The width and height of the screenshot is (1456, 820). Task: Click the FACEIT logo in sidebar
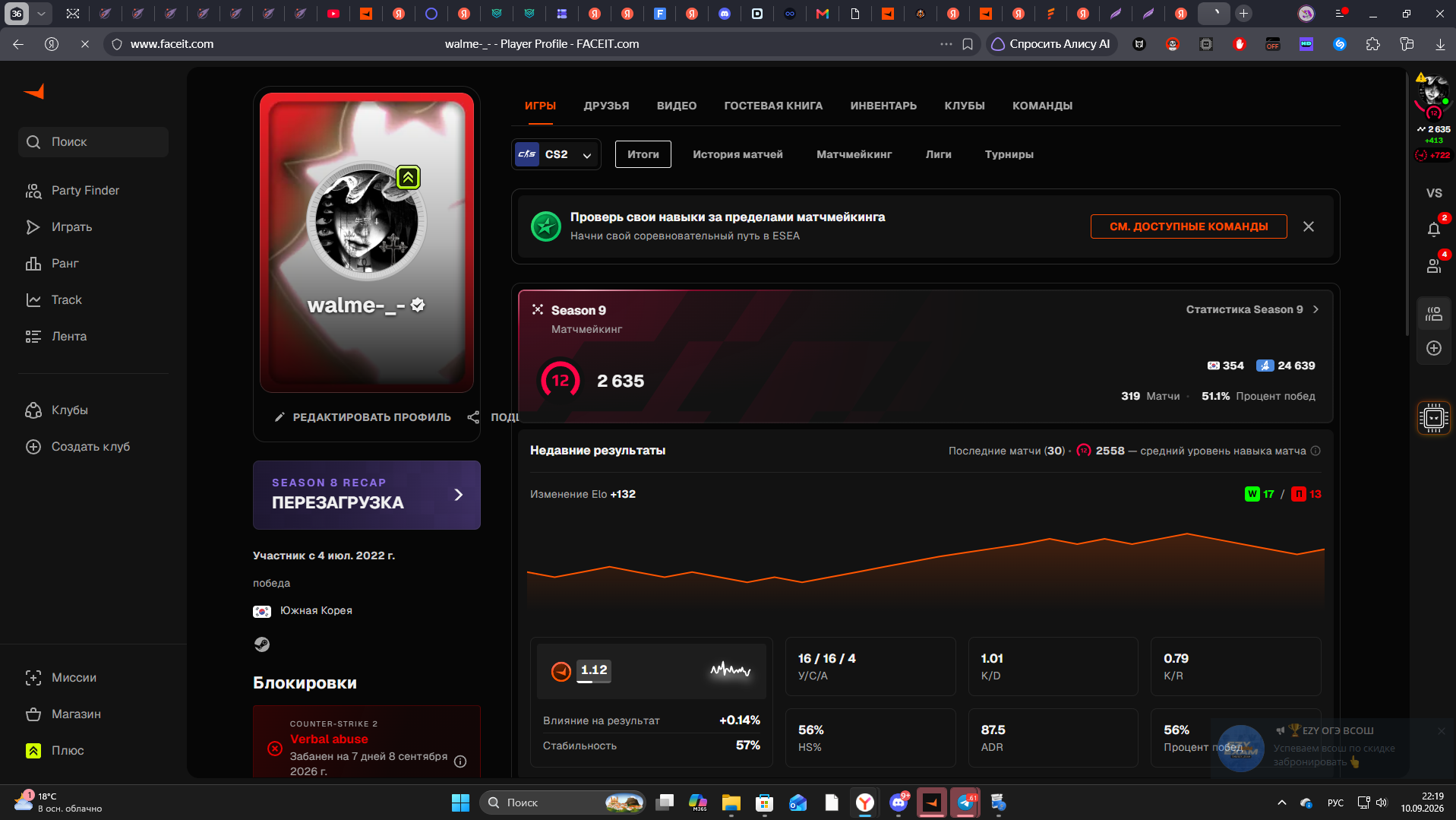tap(34, 92)
